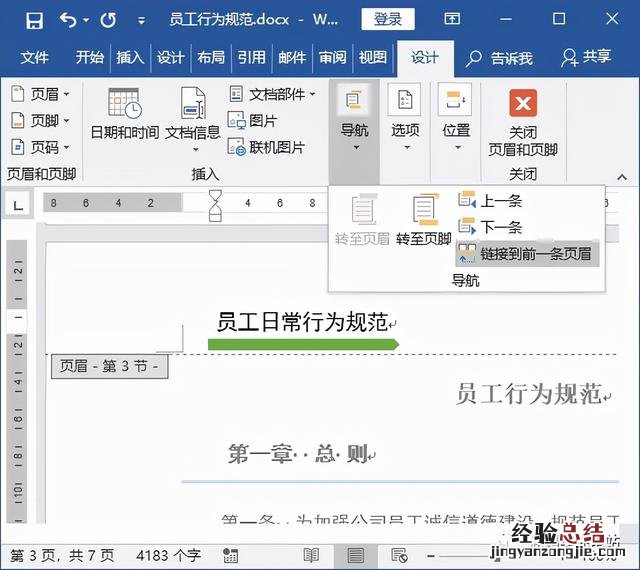Click the Login button in title bar
This screenshot has height=570, width=640.
point(388,20)
